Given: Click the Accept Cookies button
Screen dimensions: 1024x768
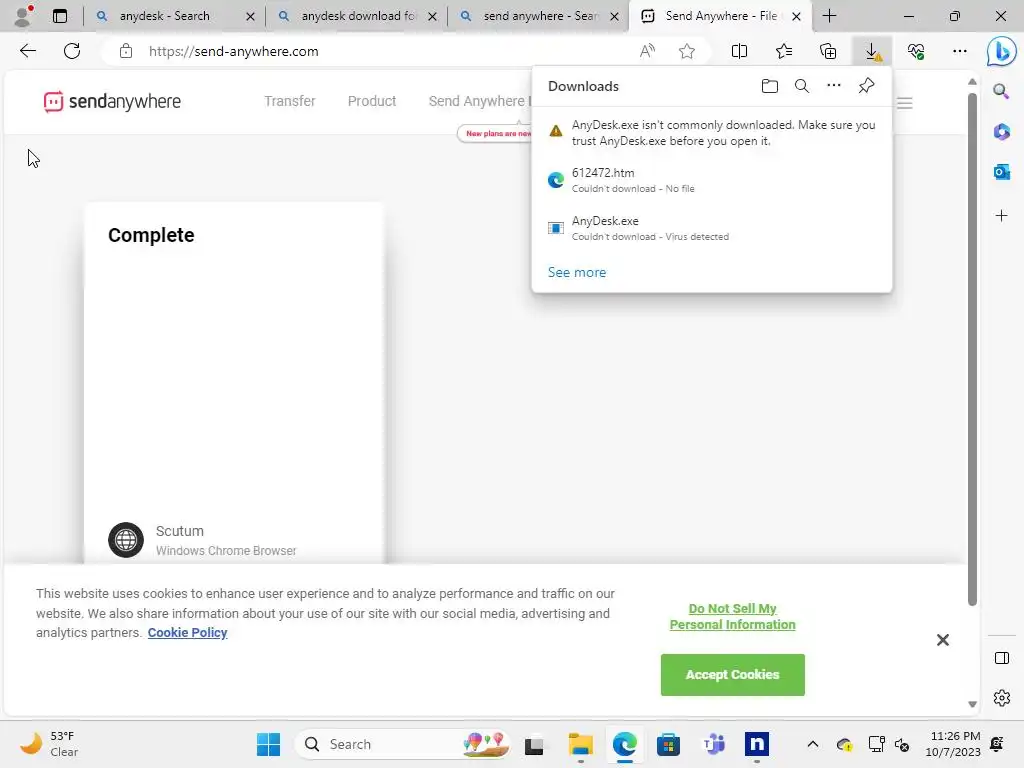Looking at the screenshot, I should pyautogui.click(x=732, y=675).
